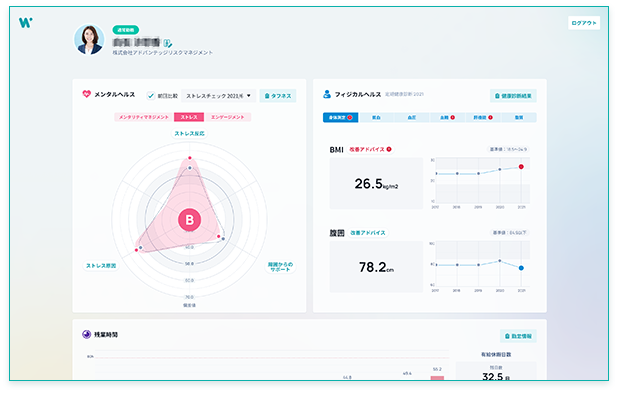
Task: Click the company name 株式会社アドバンテッジリスクマネジメント
Action: click(x=162, y=52)
